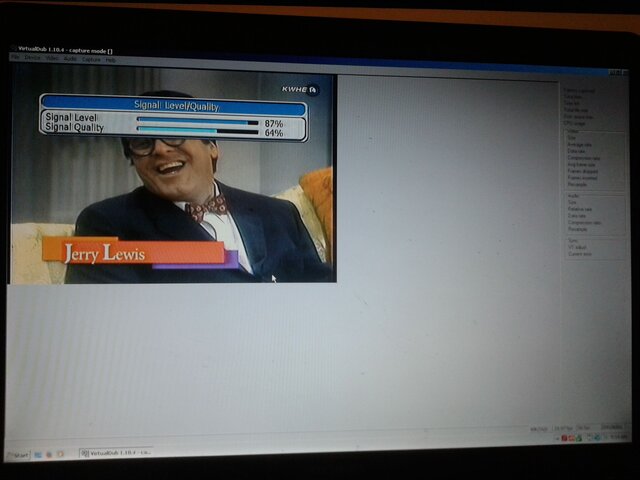This screenshot has width=640, height=480.
Task: Click the third quick launch icon
Action: pos(60,454)
